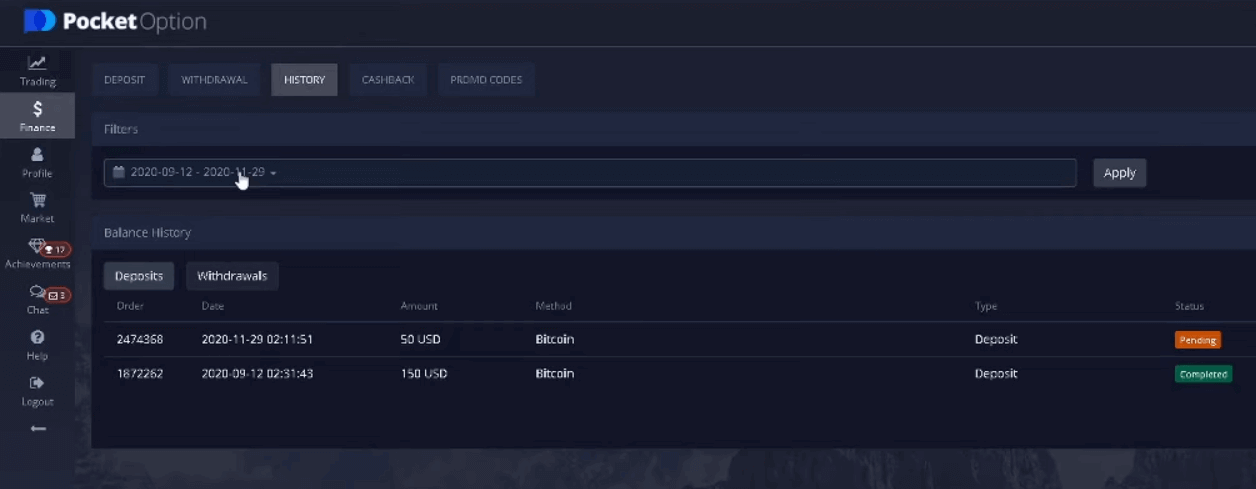Click the Achievements badge showing 17
Image resolution: width=1256 pixels, height=489 pixels.
click(56, 250)
